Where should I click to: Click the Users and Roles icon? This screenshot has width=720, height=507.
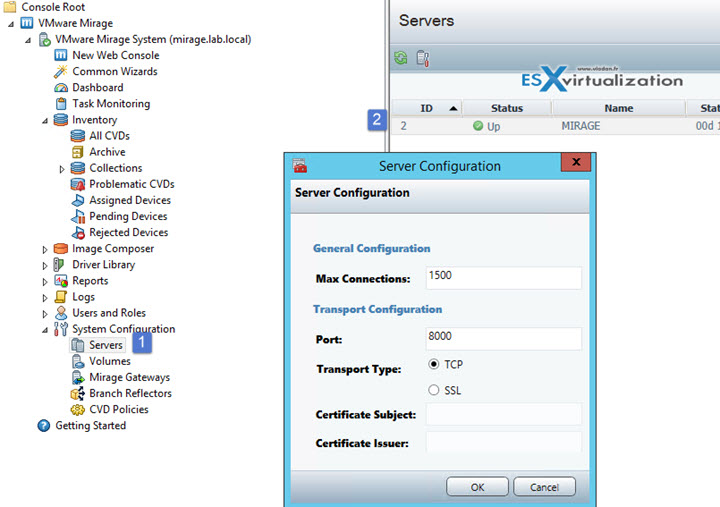pyautogui.click(x=61, y=313)
